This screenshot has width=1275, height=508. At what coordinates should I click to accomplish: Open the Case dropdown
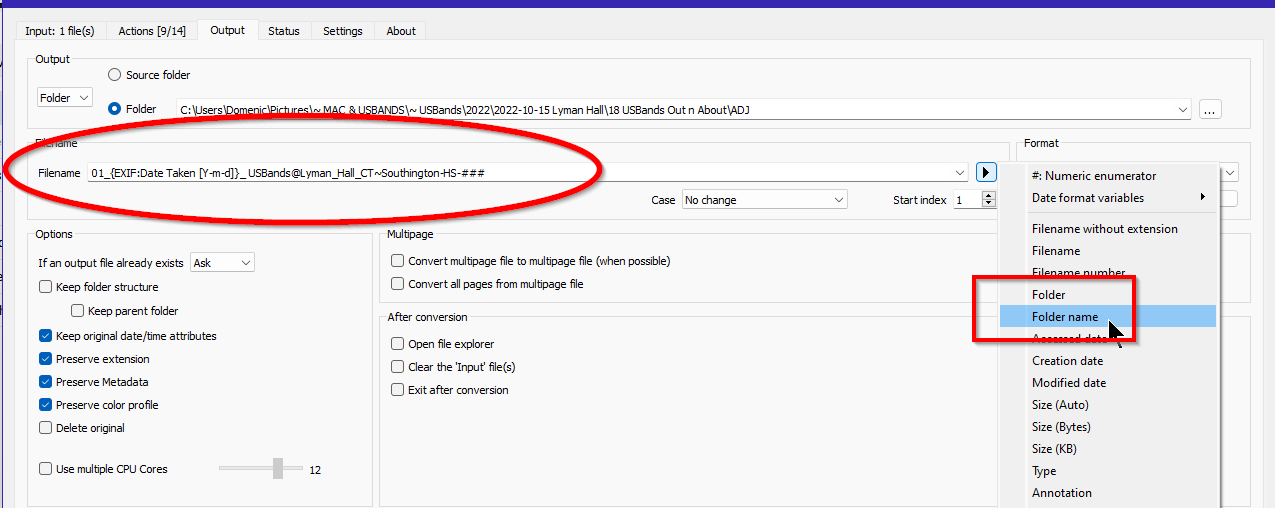(764, 200)
